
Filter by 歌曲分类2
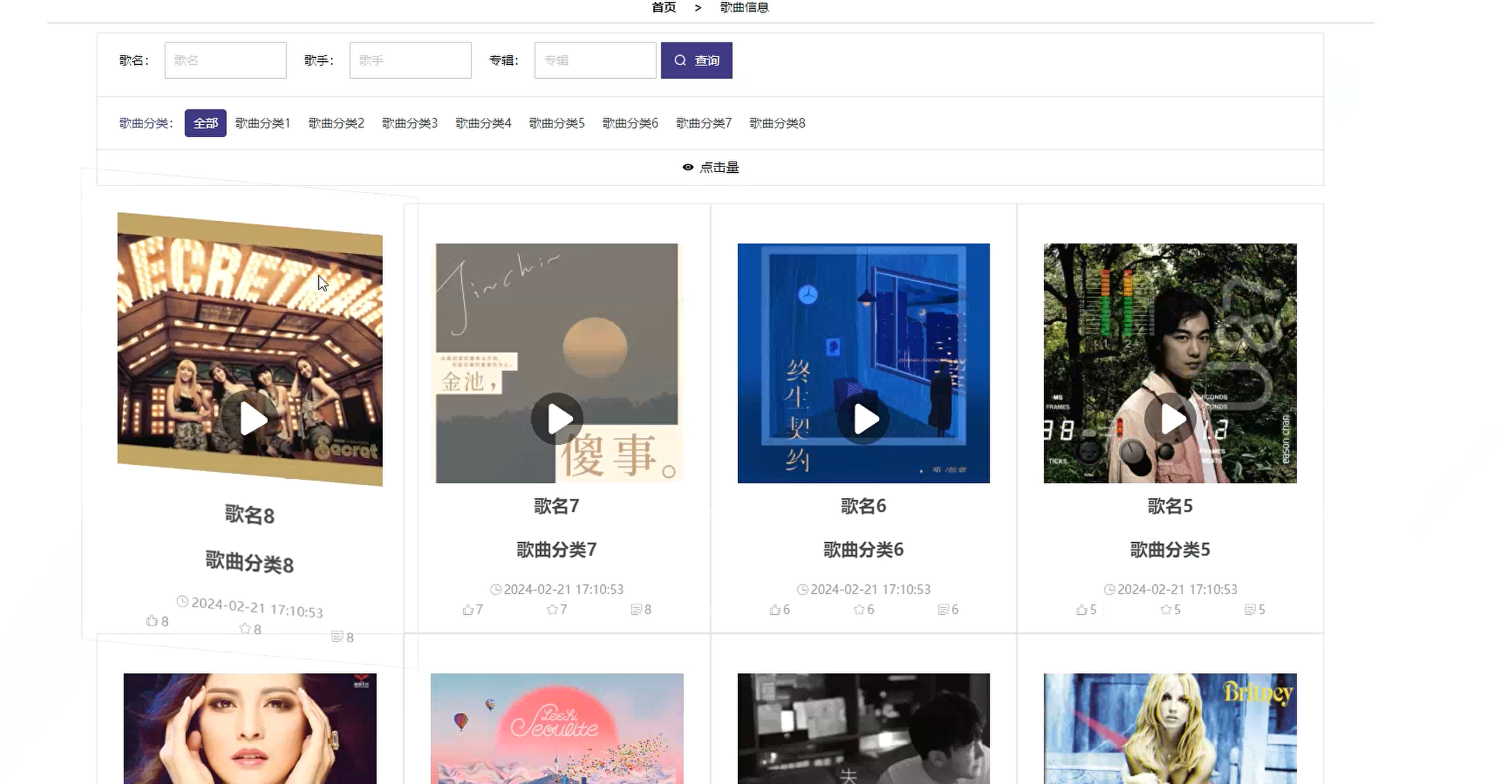336,123
